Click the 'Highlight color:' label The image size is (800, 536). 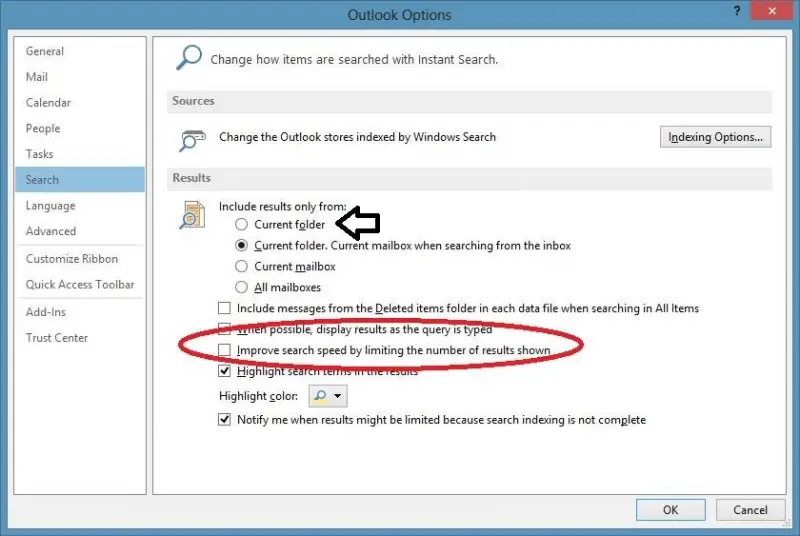(258, 396)
